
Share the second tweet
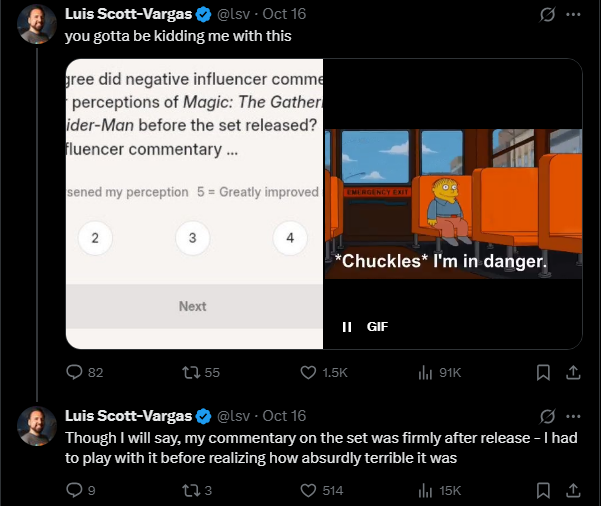pos(573,490)
